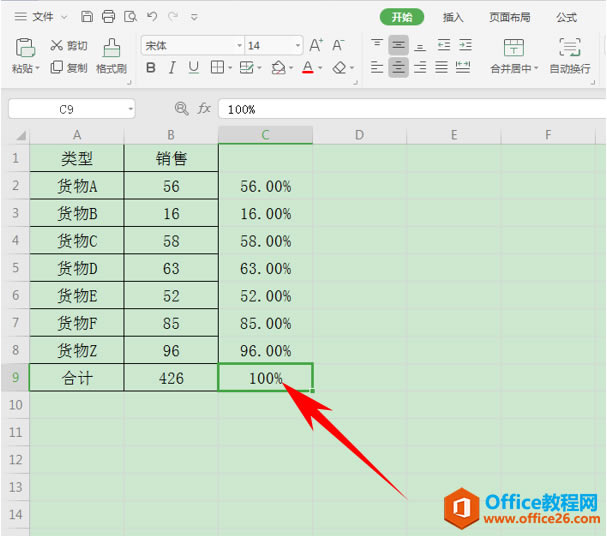Copy the selection with the 复制 icon
This screenshot has height=536, width=607.
coord(57,67)
